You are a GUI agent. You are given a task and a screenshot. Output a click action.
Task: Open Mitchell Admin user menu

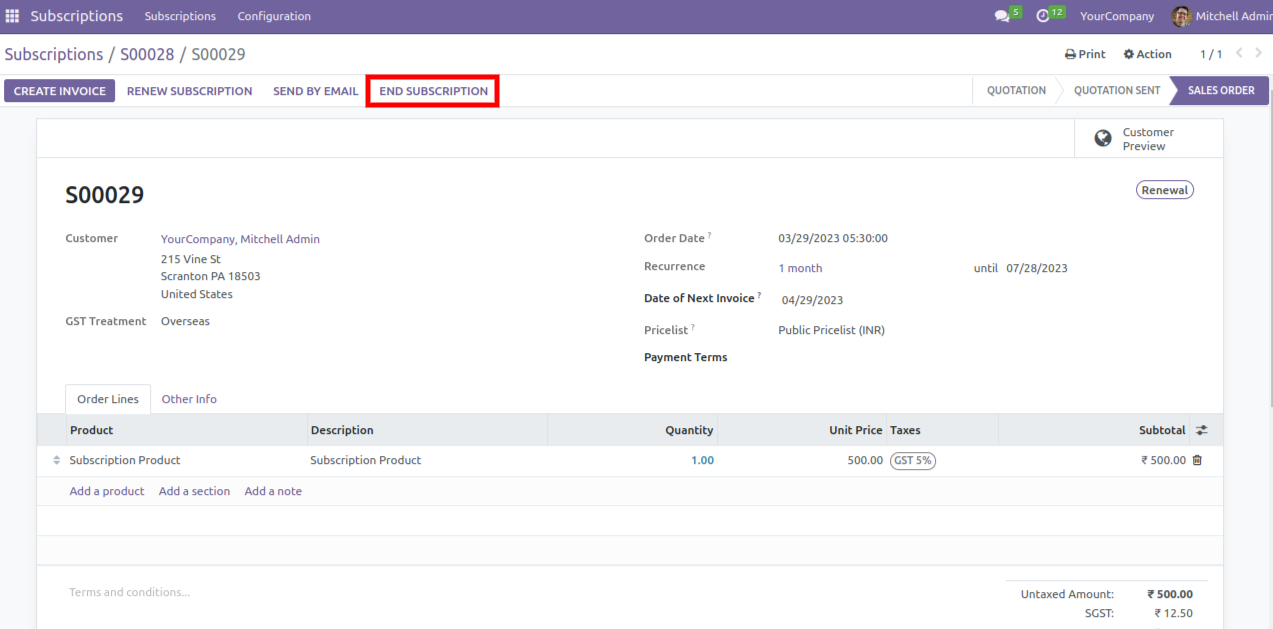click(x=1222, y=16)
